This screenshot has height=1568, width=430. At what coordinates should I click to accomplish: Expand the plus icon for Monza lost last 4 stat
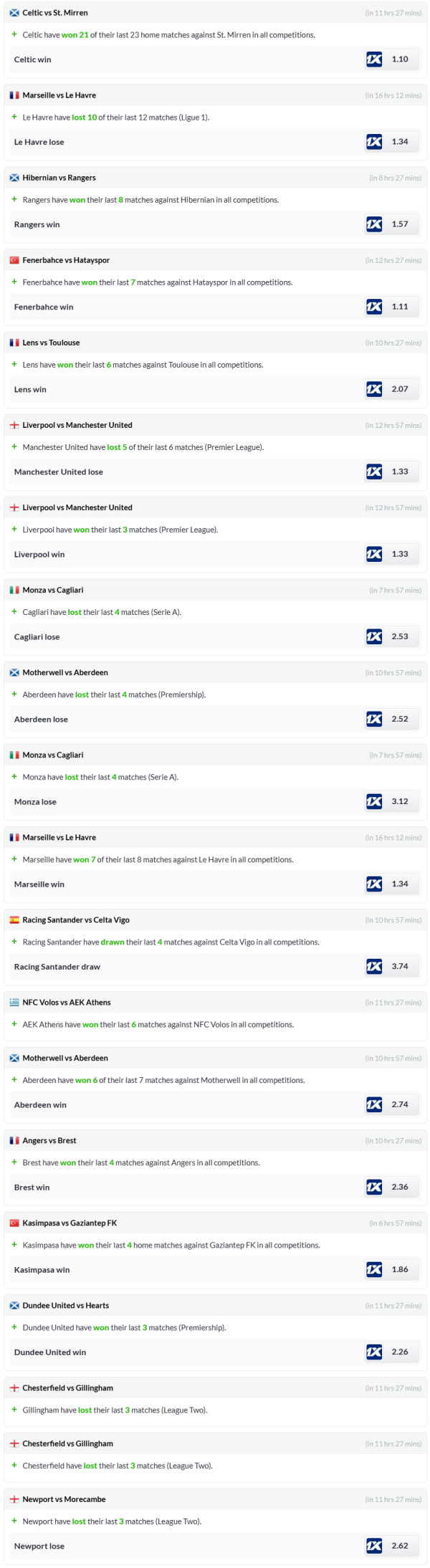[x=14, y=777]
